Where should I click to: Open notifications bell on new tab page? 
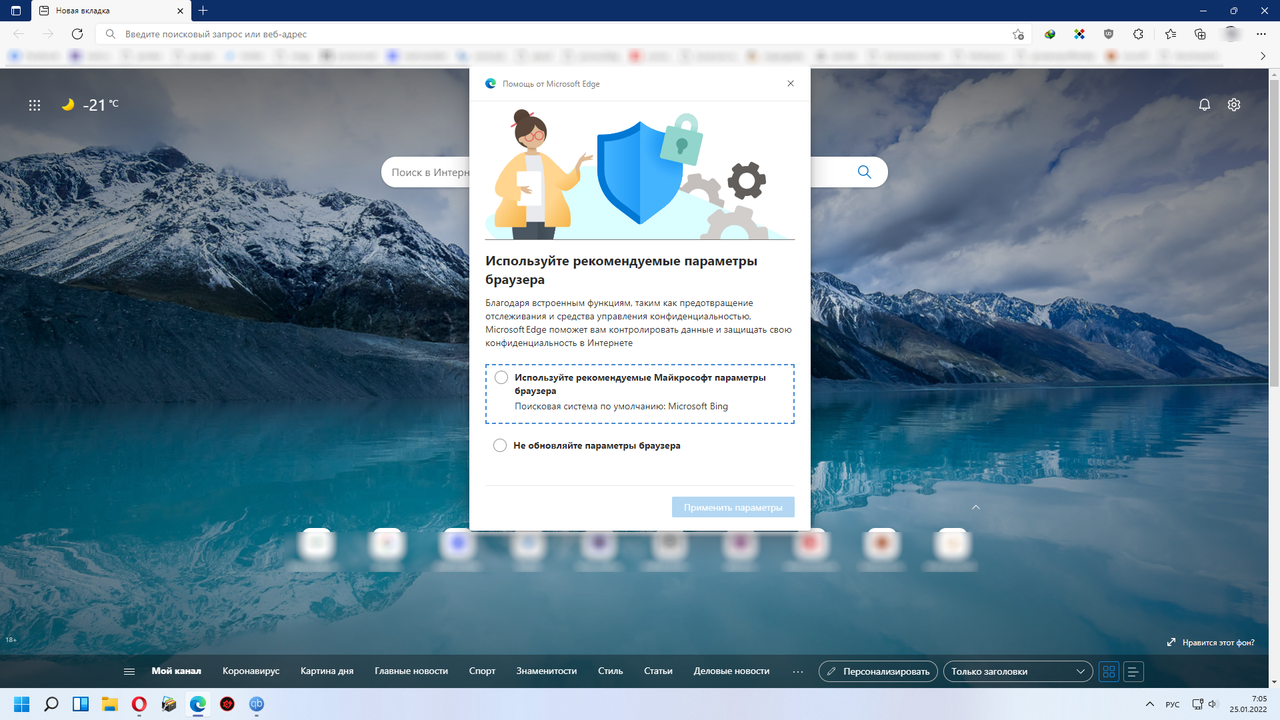point(1205,105)
